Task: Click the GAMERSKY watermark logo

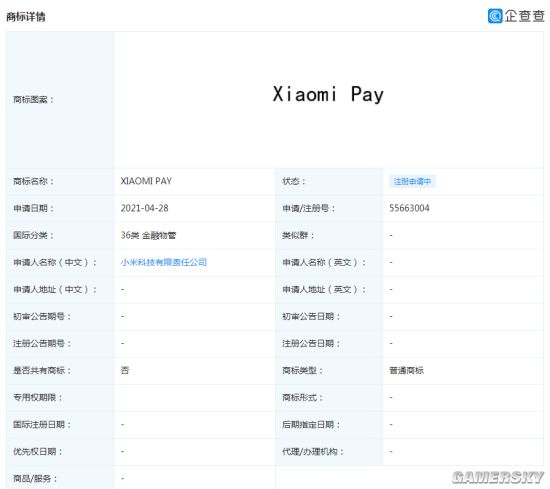Action: click(x=498, y=477)
